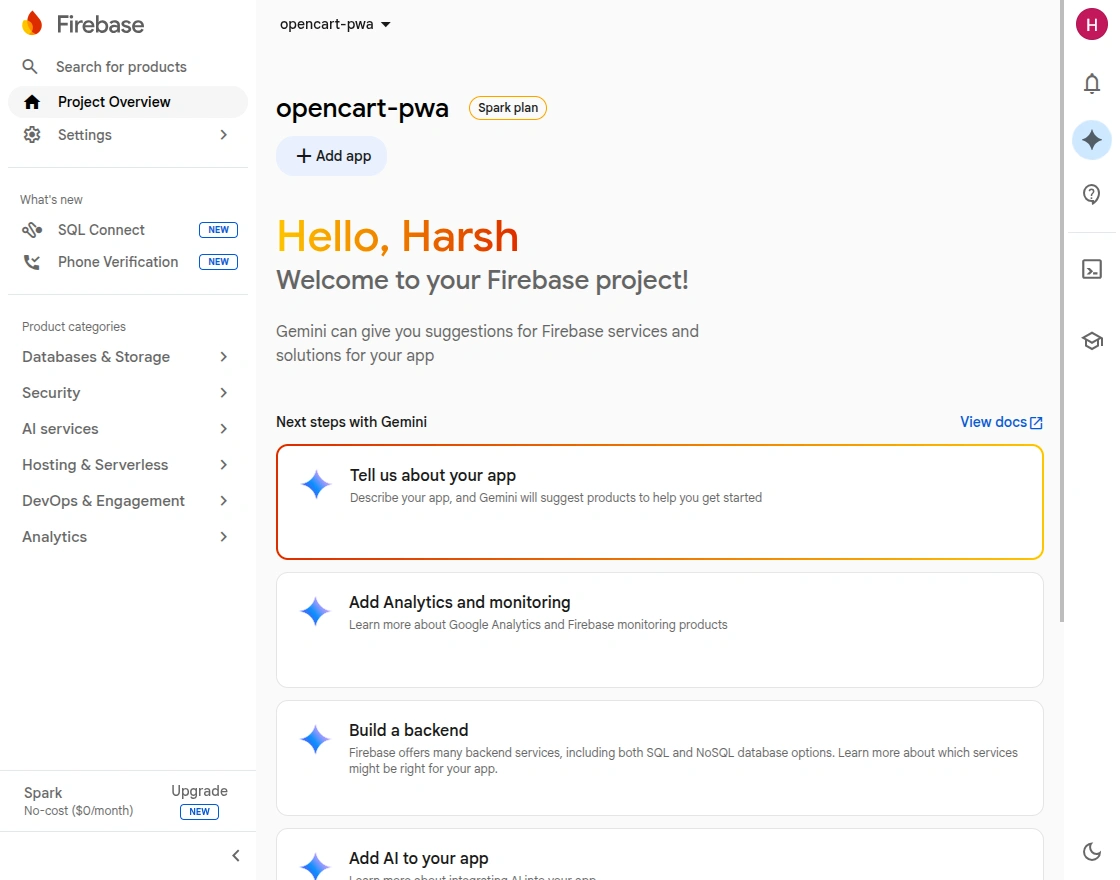Image resolution: width=1120 pixels, height=880 pixels.
Task: Open the opencart-pwa project selector dropdown
Action: point(335,24)
